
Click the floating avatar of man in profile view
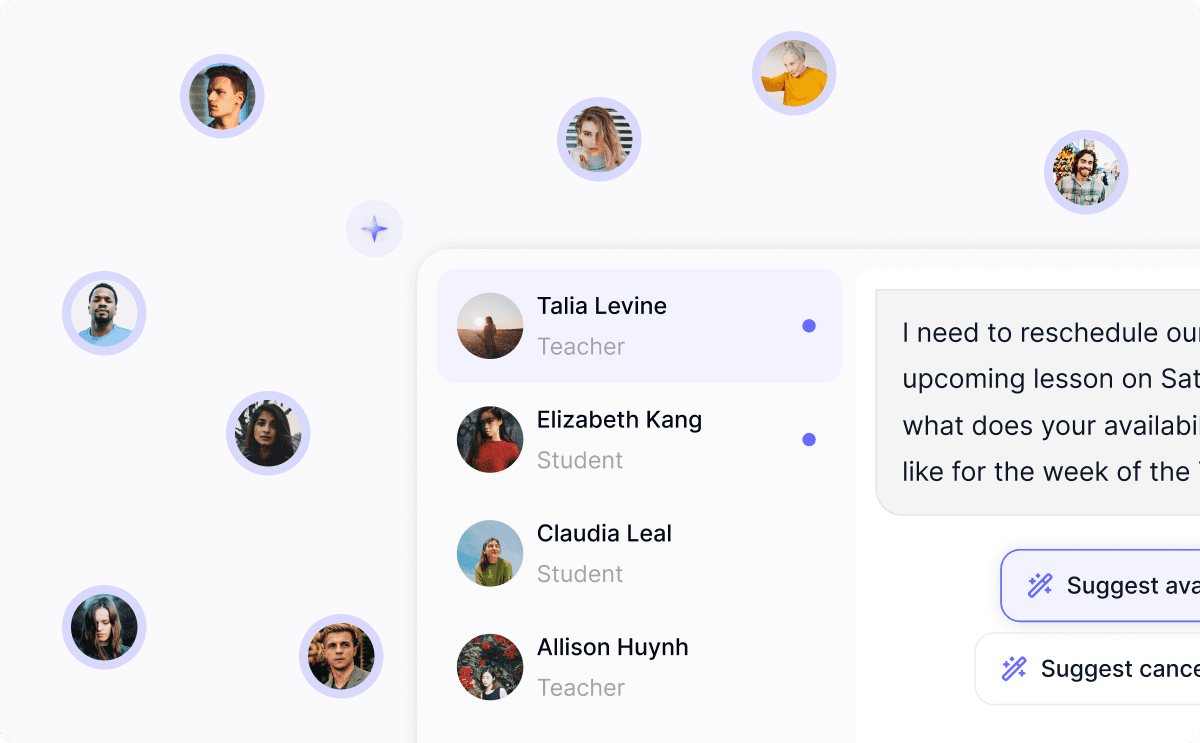point(222,96)
